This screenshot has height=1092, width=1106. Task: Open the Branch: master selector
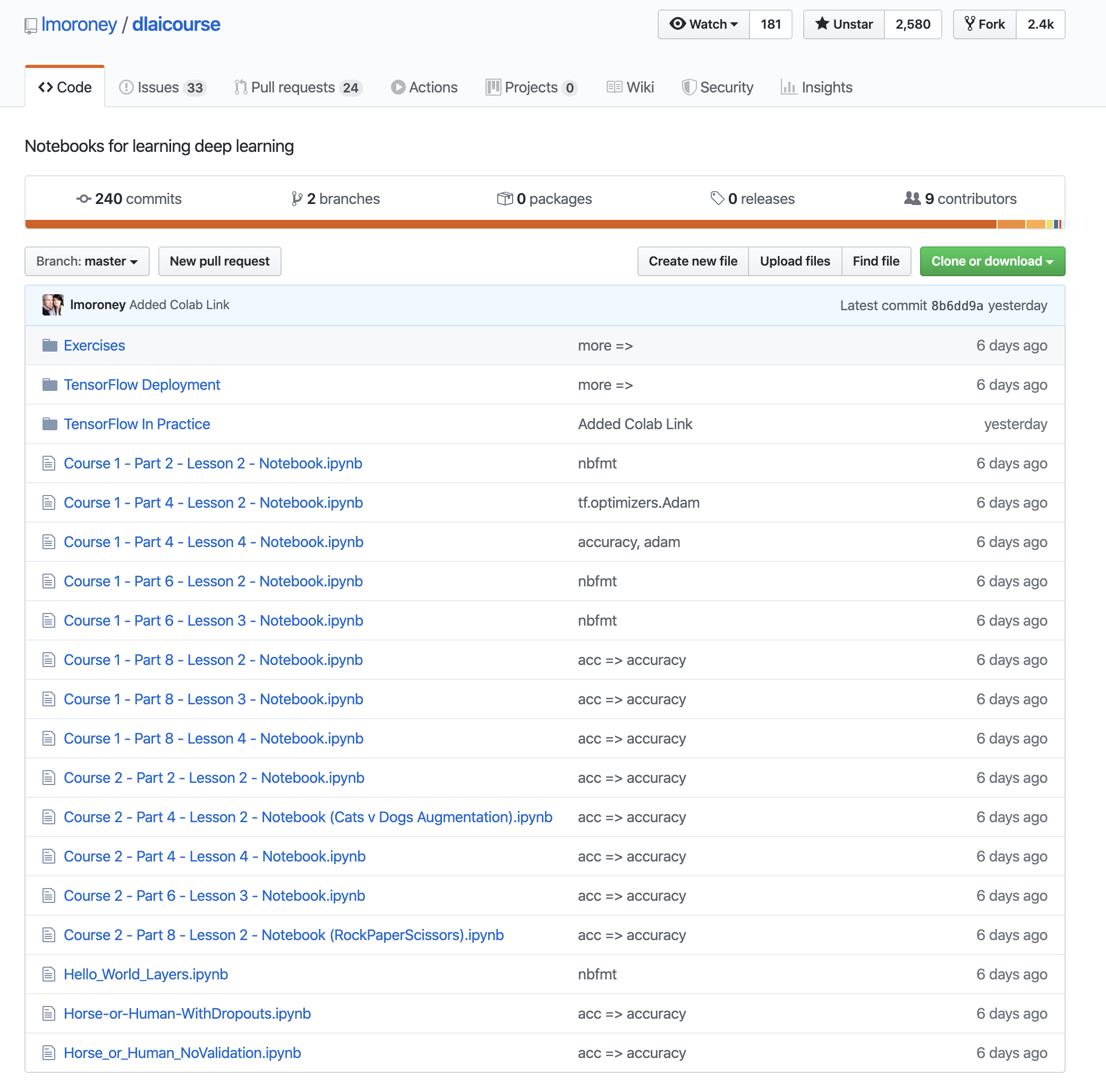87,261
